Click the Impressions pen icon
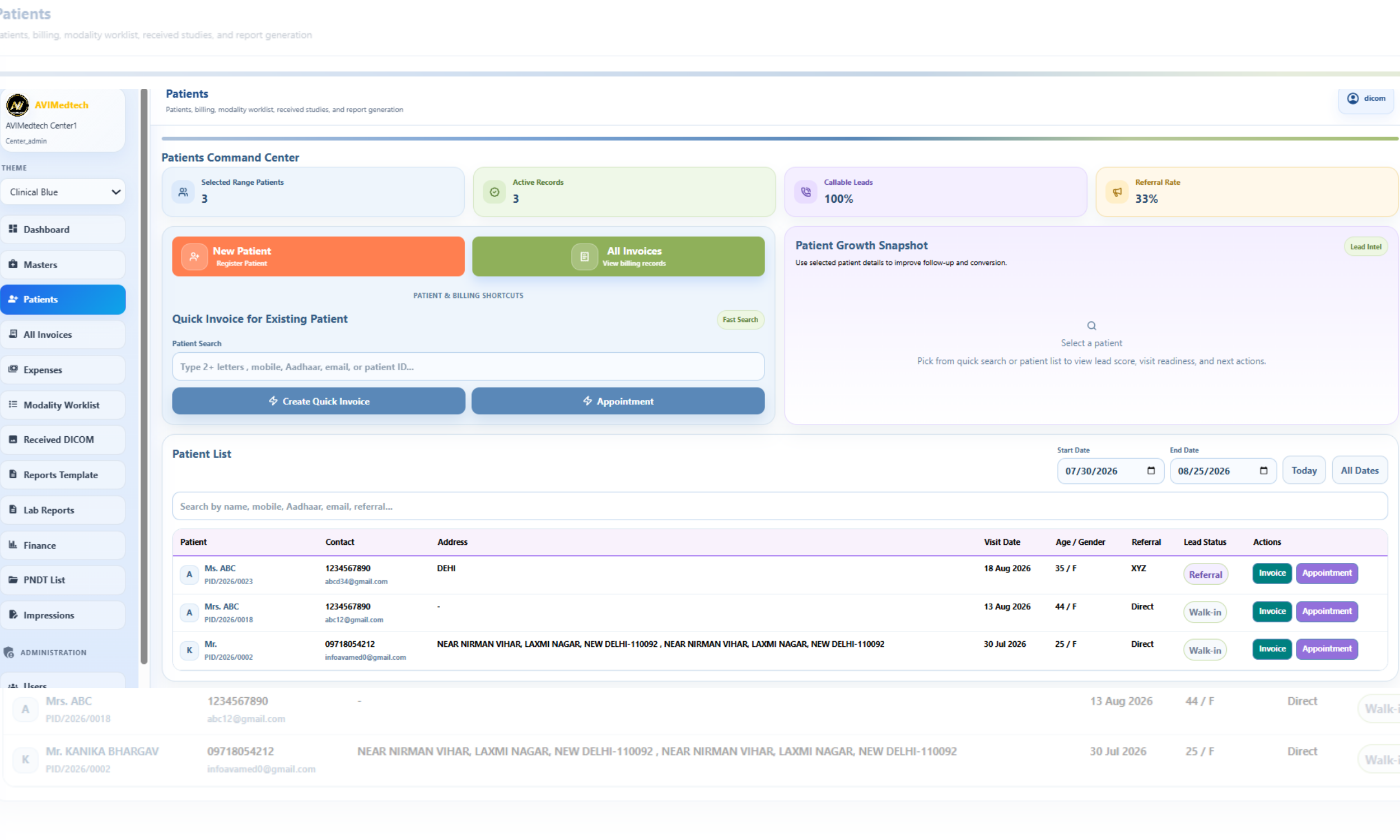 13,615
